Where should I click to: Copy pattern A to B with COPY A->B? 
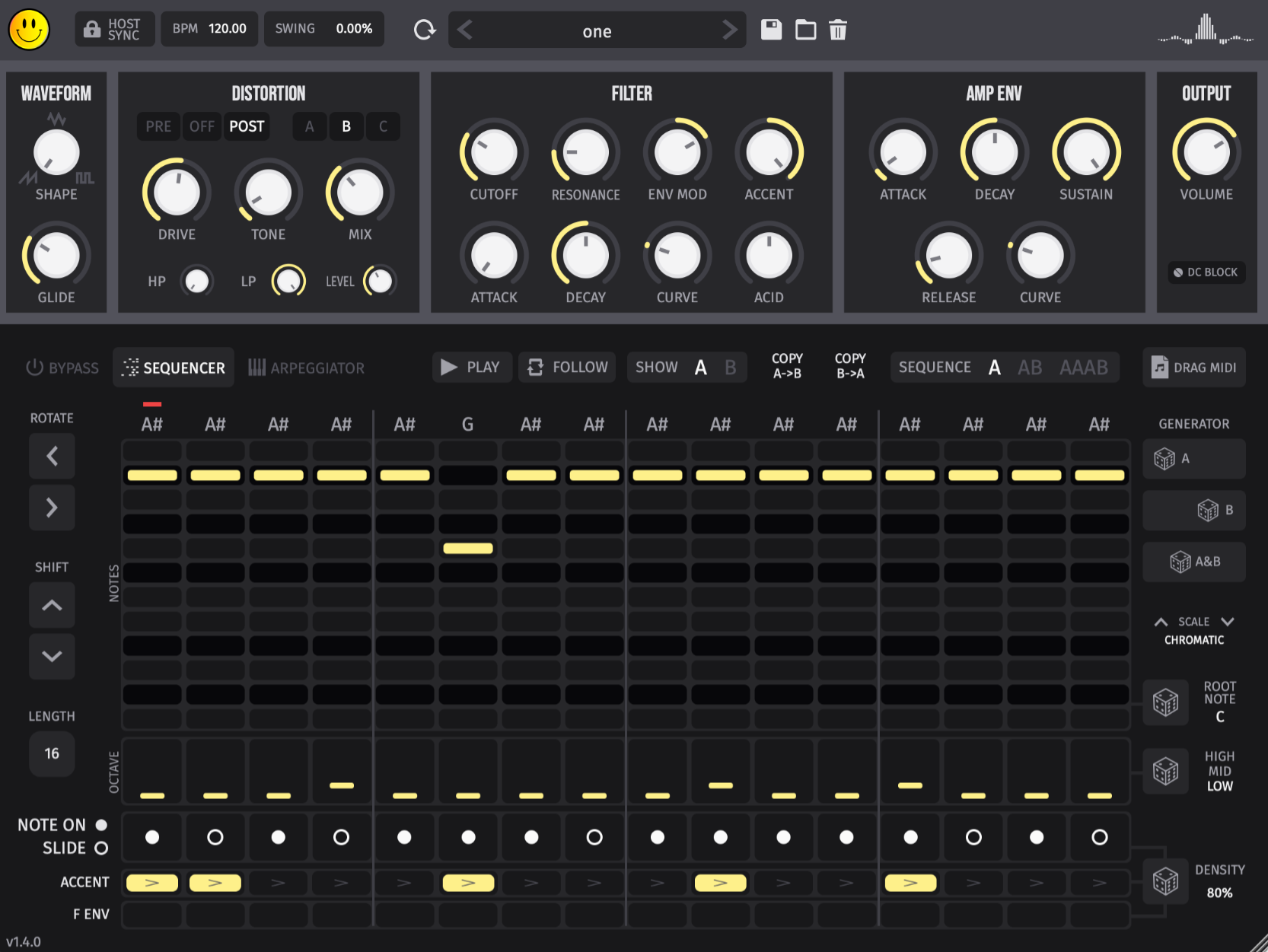(786, 366)
